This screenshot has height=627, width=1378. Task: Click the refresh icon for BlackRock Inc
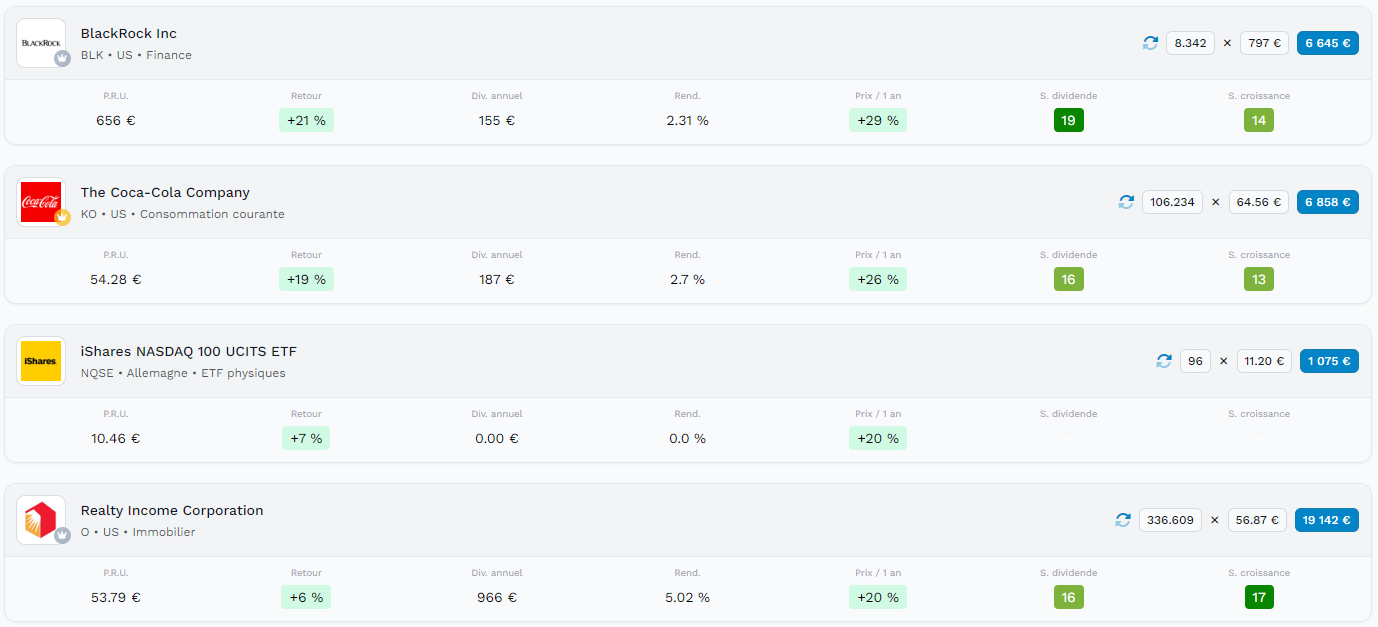coord(1151,43)
